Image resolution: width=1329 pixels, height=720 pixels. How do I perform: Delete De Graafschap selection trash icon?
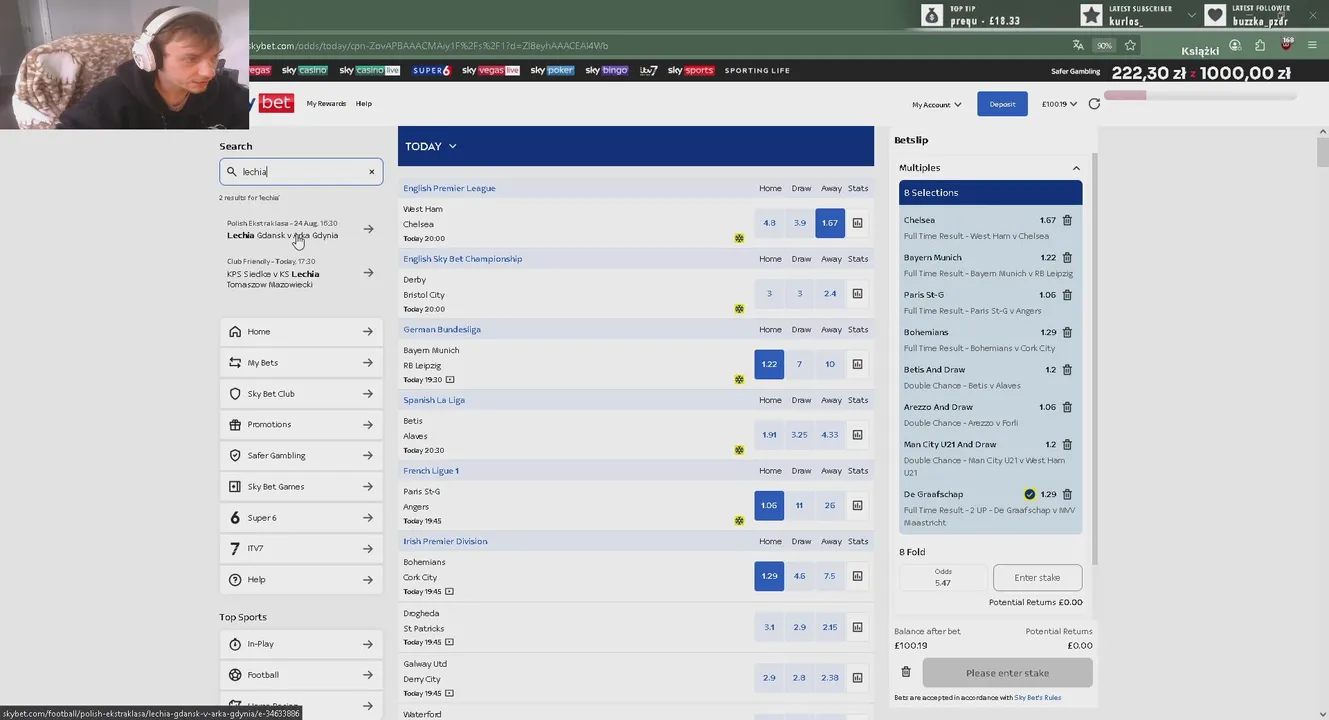coord(1067,494)
